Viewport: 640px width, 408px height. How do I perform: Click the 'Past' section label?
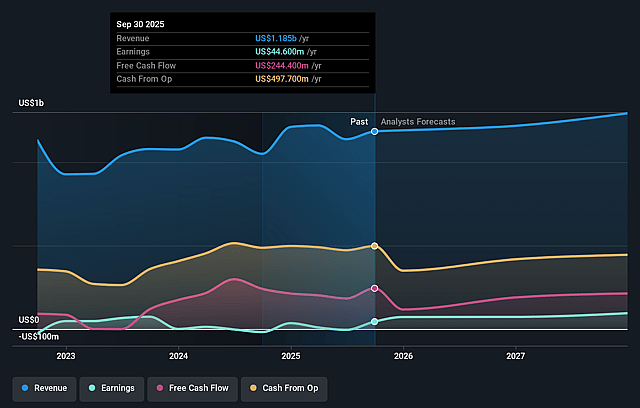pyautogui.click(x=359, y=122)
